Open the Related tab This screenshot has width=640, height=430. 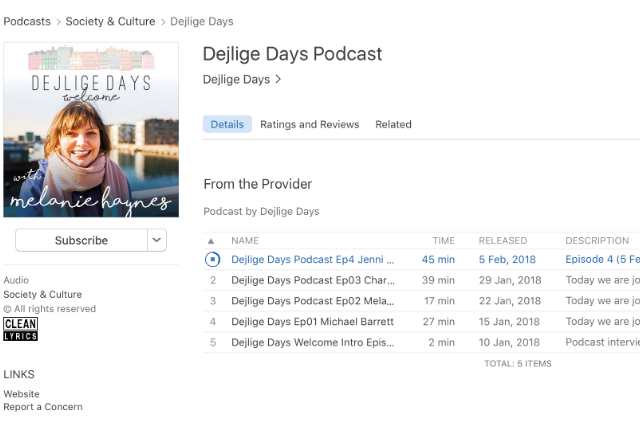coord(393,125)
